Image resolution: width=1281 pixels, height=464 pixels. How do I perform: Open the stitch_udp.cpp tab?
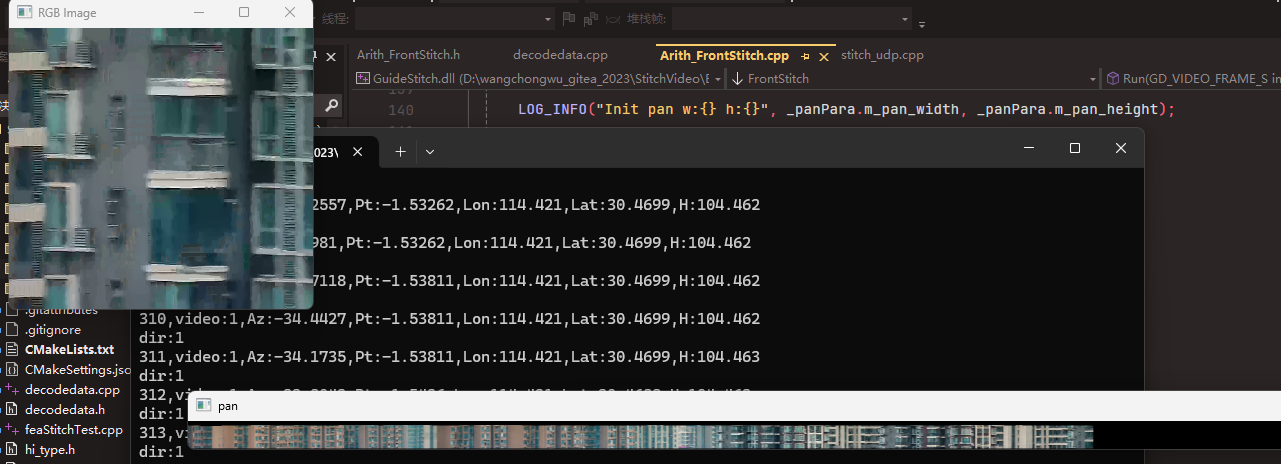click(x=882, y=55)
